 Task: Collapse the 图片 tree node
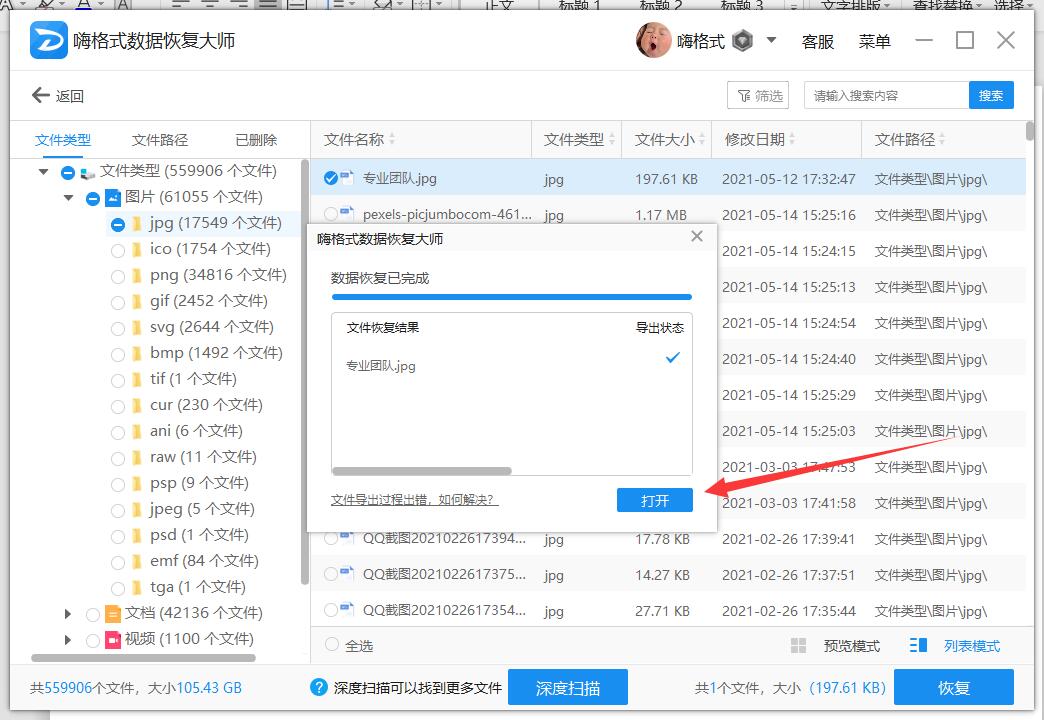tap(69, 197)
